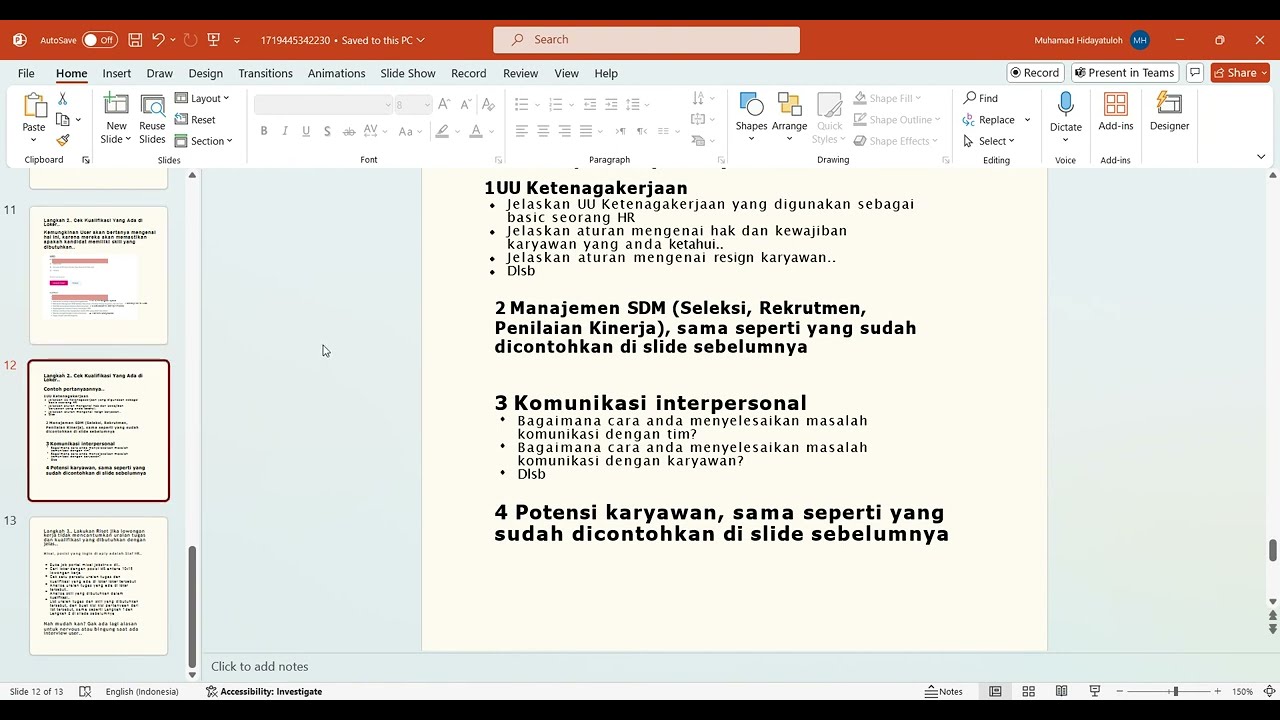Open the Transitions tab

265,73
